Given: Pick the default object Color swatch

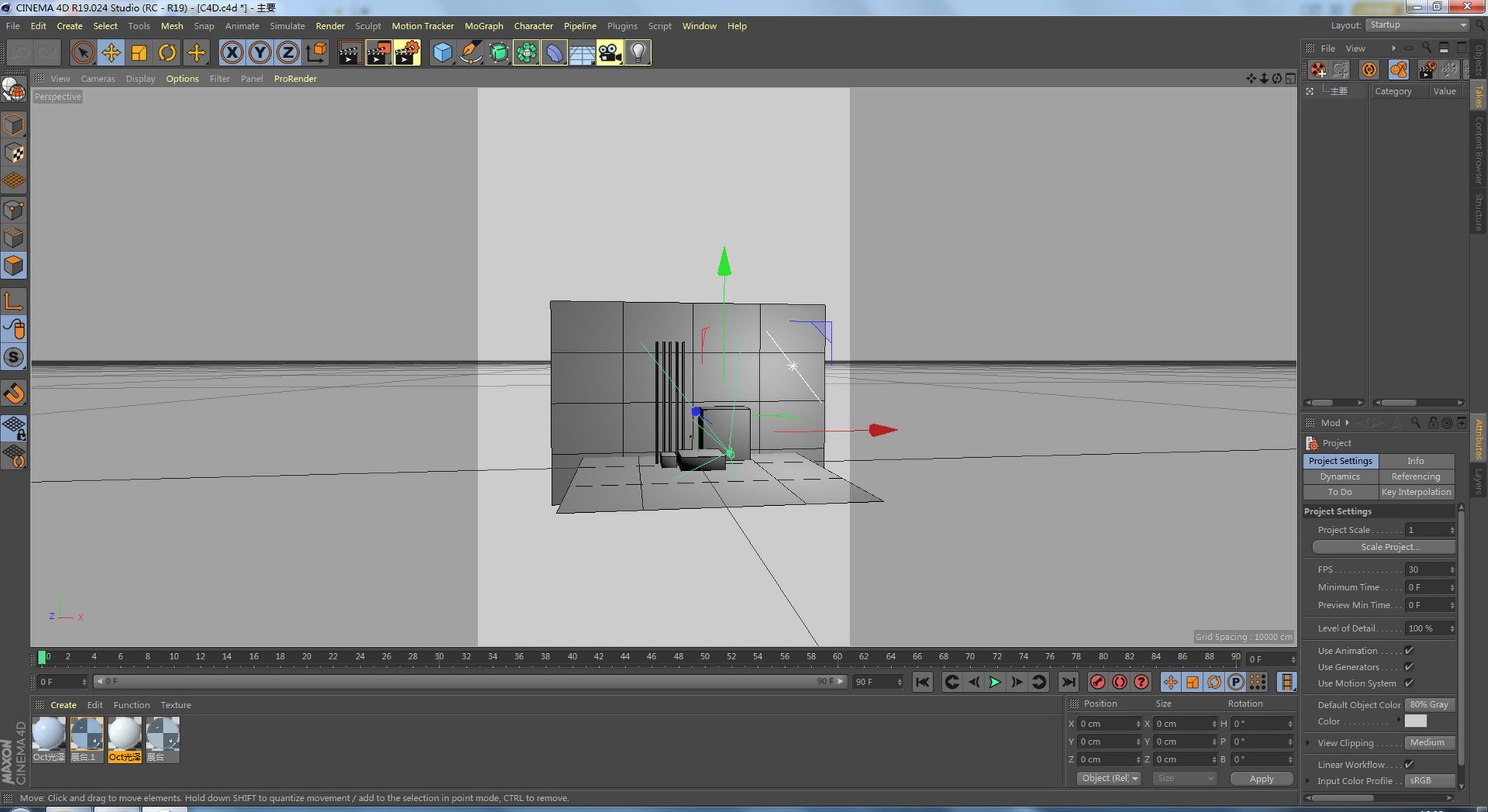Looking at the screenshot, I should (x=1416, y=721).
